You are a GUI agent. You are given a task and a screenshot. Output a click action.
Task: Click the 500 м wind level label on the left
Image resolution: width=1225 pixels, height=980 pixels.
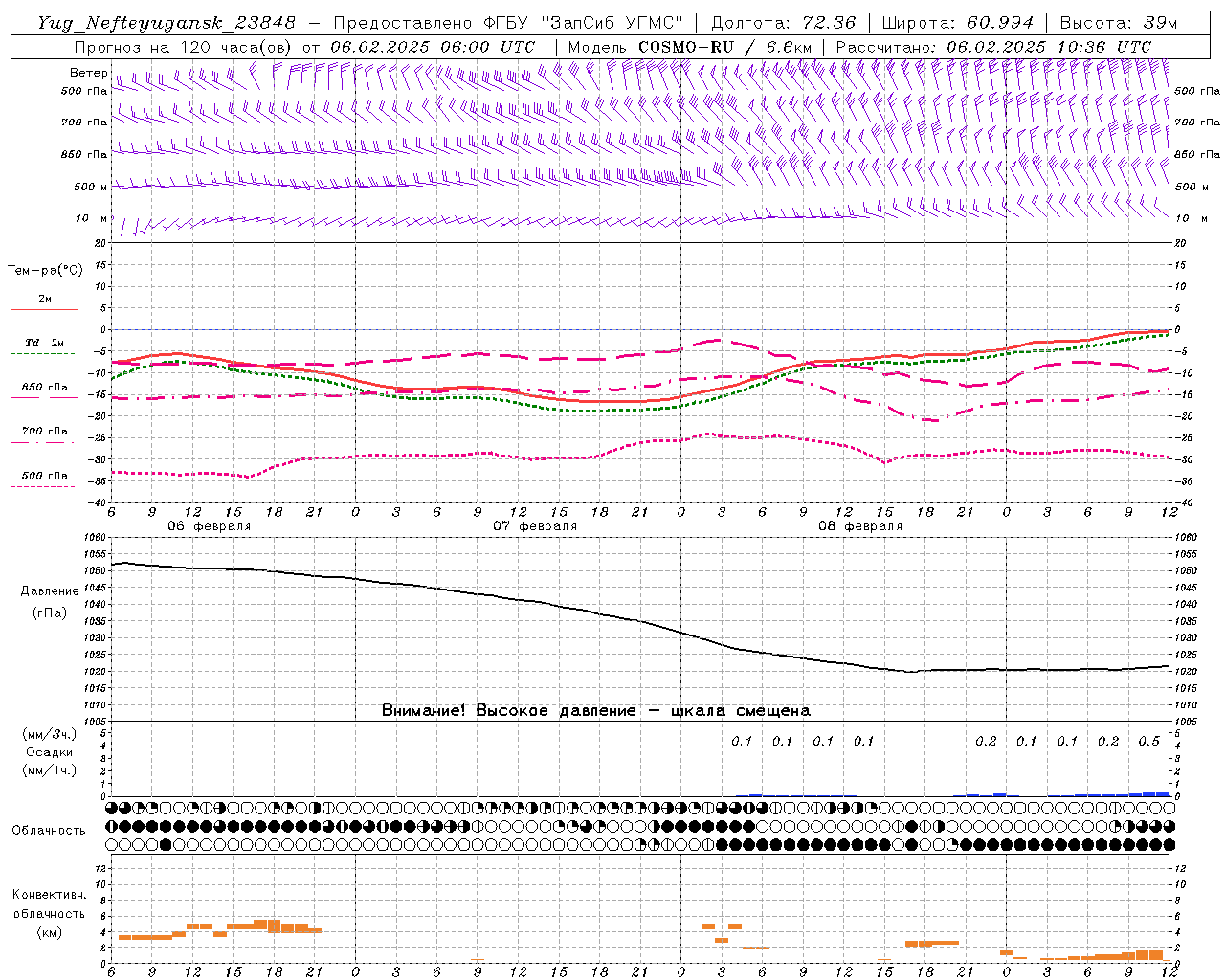pos(92,187)
